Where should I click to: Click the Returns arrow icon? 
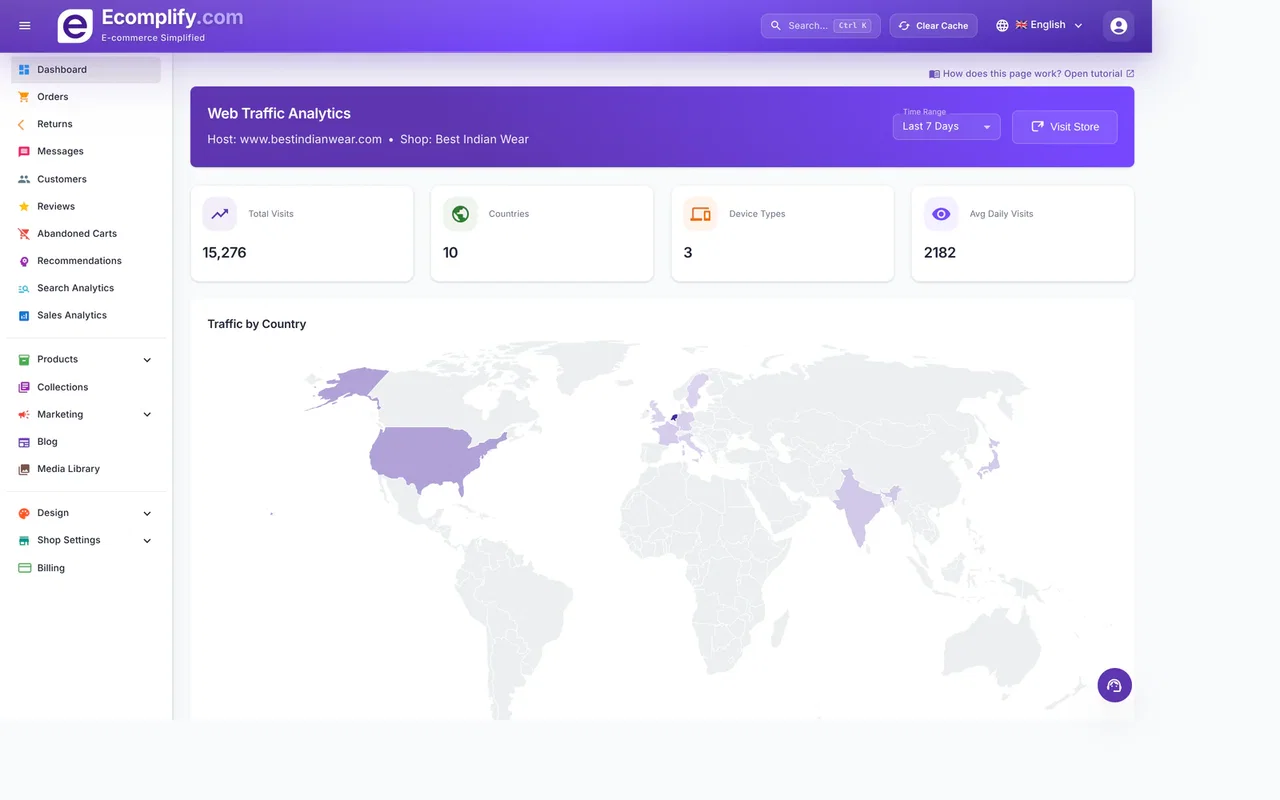[22, 124]
